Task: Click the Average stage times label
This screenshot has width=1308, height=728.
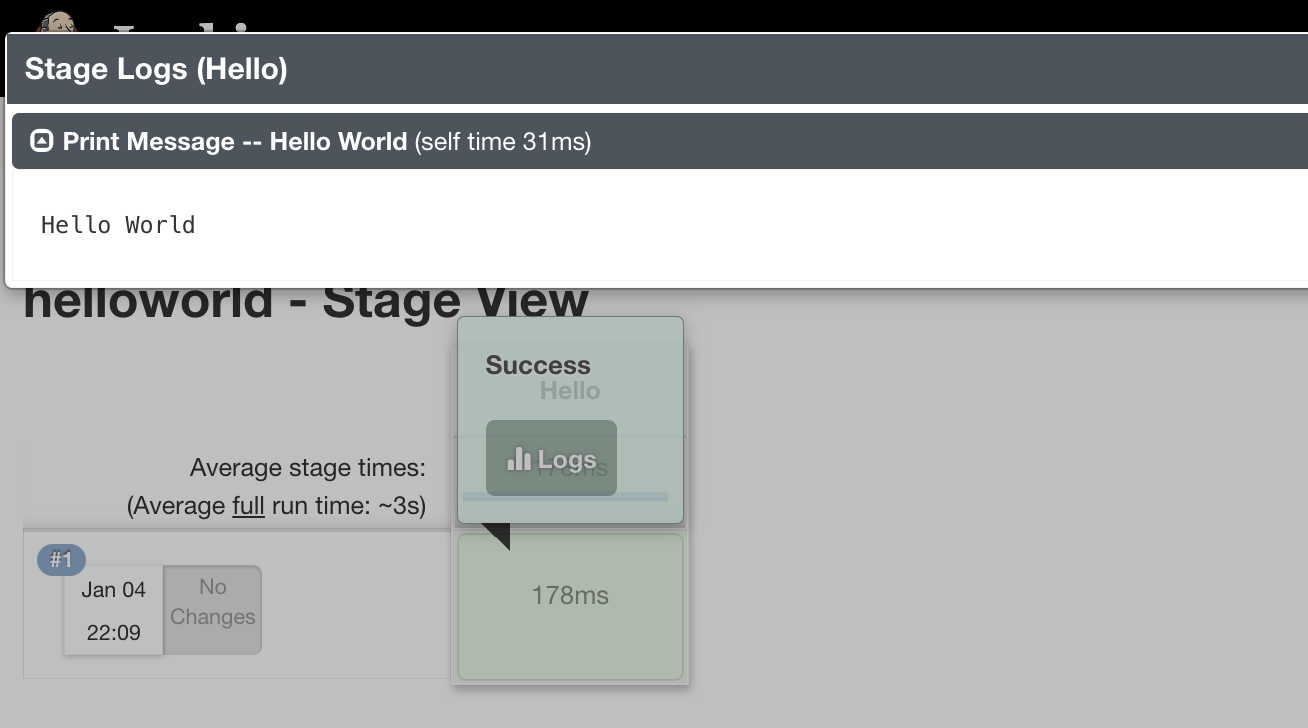Action: [x=308, y=467]
